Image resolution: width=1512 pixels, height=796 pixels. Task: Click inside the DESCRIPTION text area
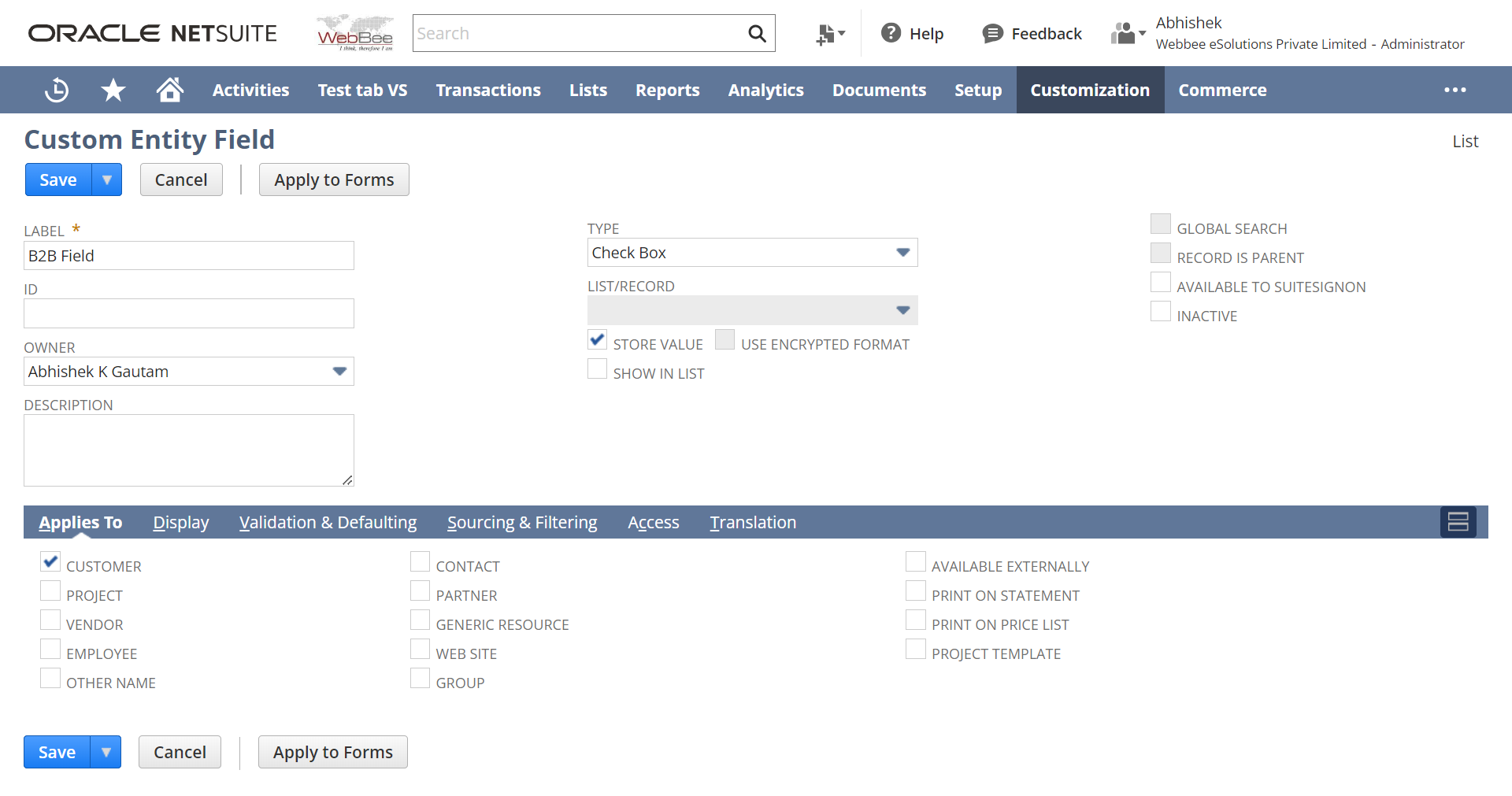(188, 449)
